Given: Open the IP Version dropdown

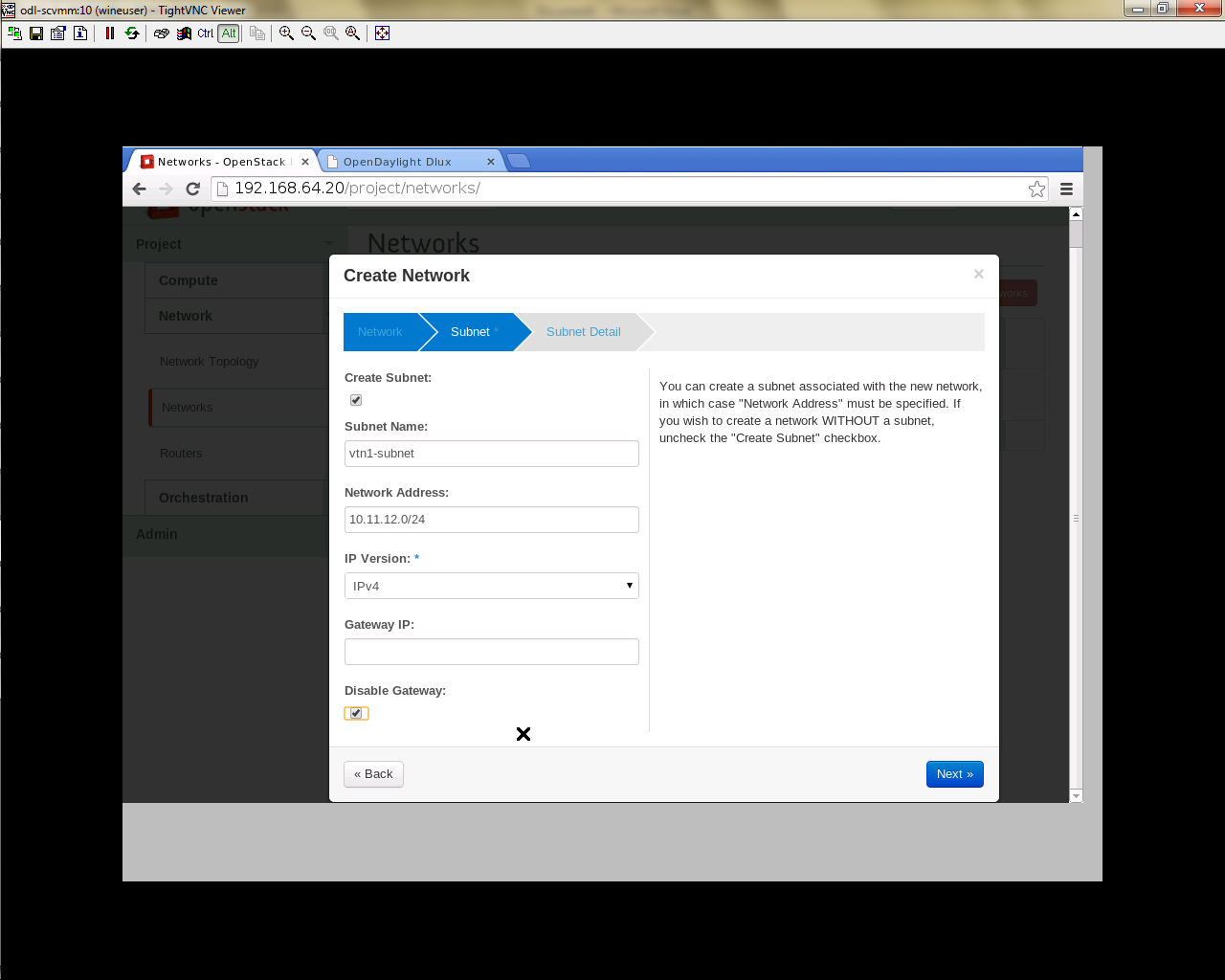Looking at the screenshot, I should pyautogui.click(x=492, y=586).
